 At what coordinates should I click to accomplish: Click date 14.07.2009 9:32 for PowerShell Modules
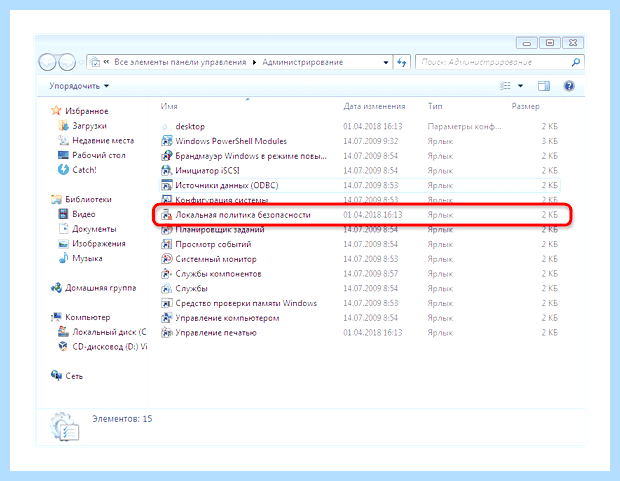pyautogui.click(x=370, y=141)
